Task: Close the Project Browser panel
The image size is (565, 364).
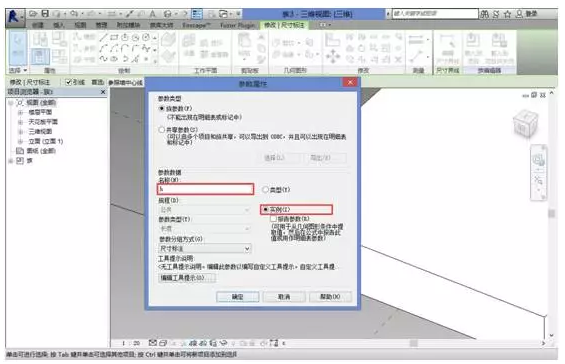Action: click(103, 92)
